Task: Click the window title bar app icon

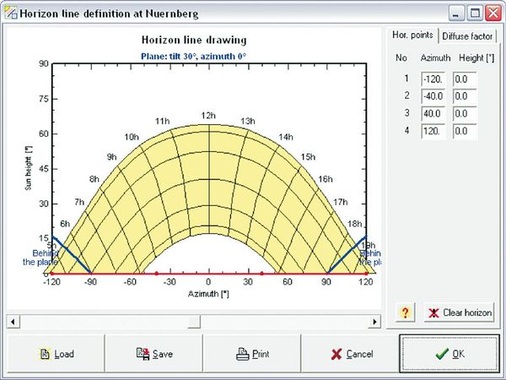Action: click(x=11, y=13)
